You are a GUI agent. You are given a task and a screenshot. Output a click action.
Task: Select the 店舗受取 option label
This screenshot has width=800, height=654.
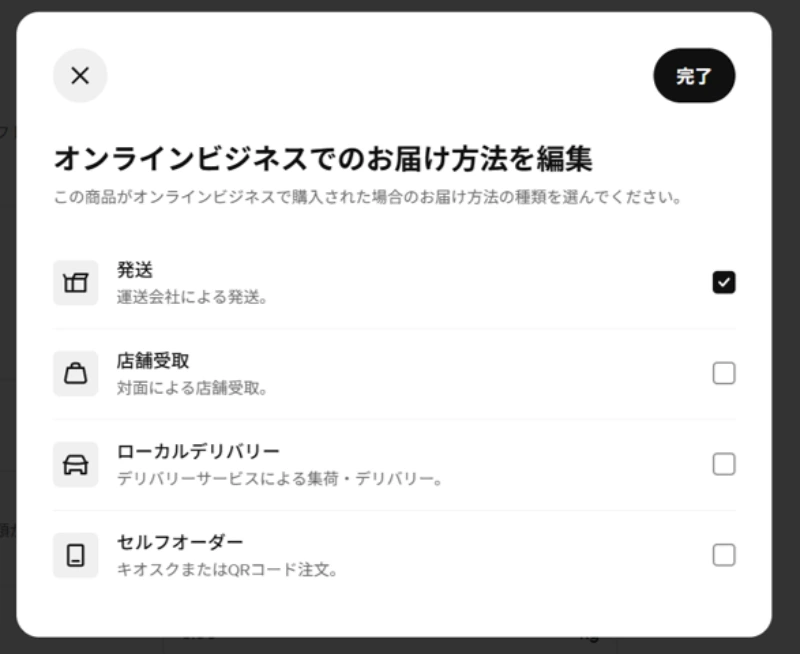tap(153, 360)
